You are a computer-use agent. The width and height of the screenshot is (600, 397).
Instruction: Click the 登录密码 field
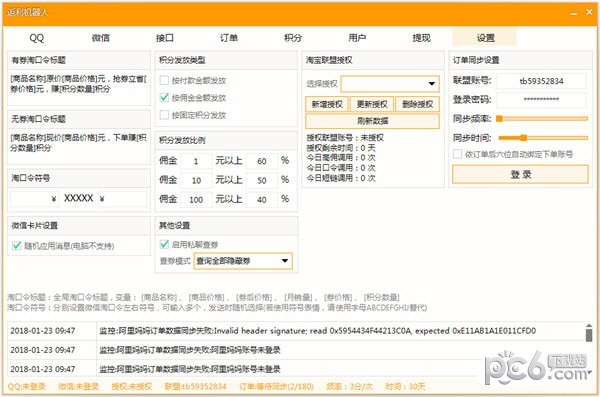point(541,100)
